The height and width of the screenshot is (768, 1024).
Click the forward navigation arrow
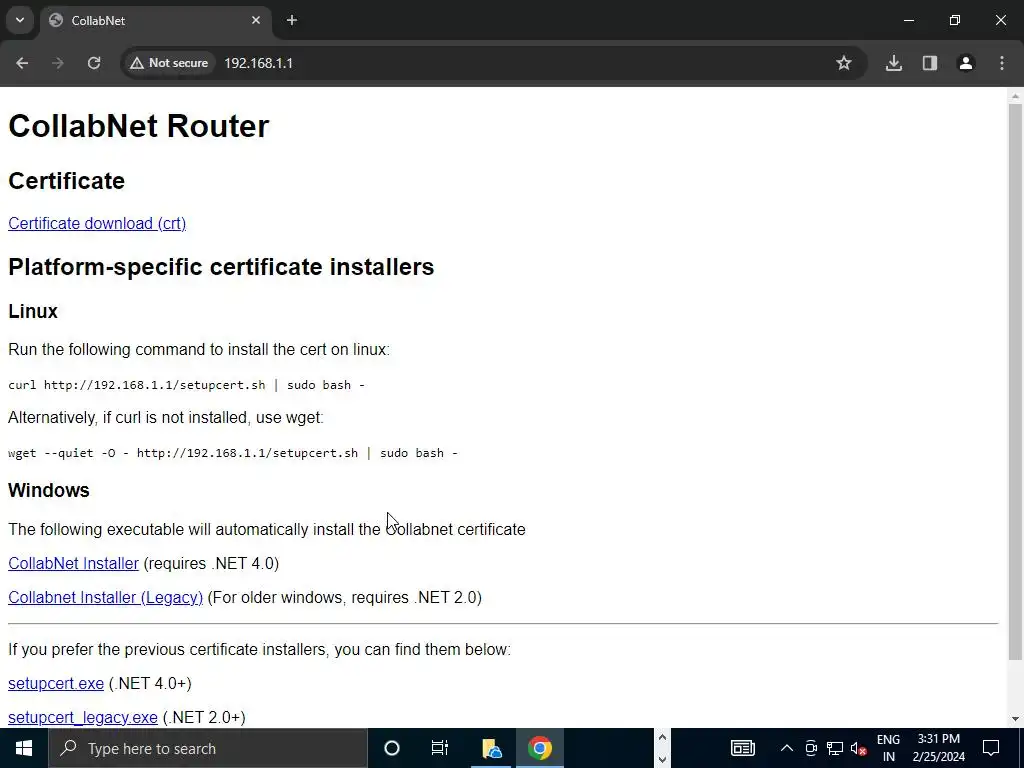pos(58,63)
